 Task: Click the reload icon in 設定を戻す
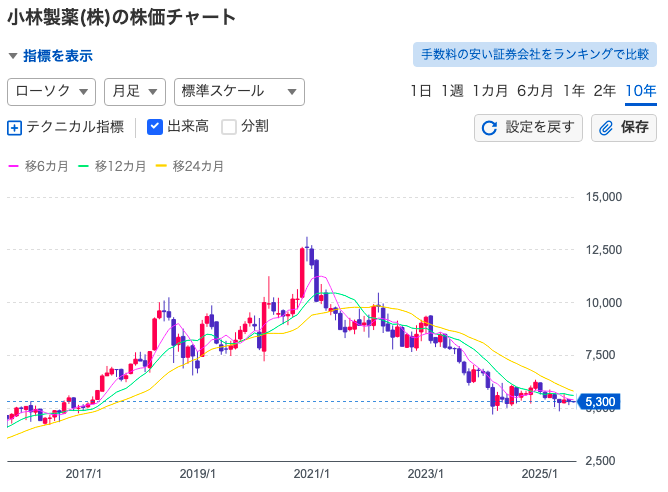(489, 128)
